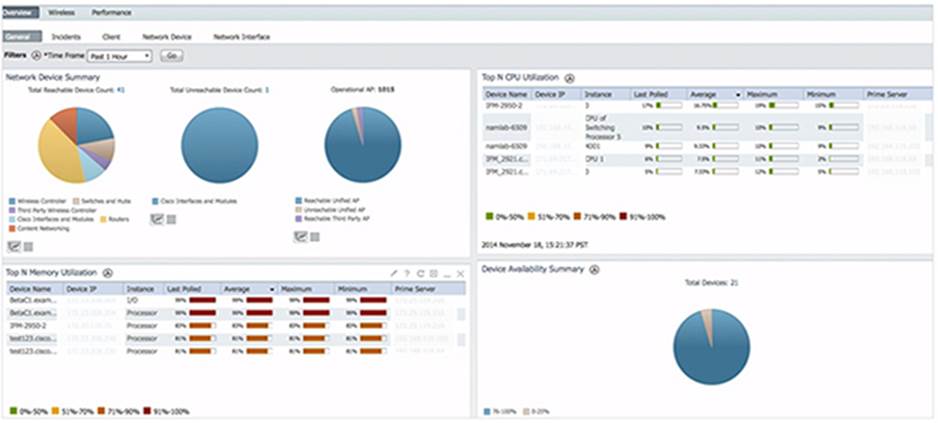This screenshot has width=938, height=423.
Task: Click the reachable device count pie chart
Action: tap(76, 145)
